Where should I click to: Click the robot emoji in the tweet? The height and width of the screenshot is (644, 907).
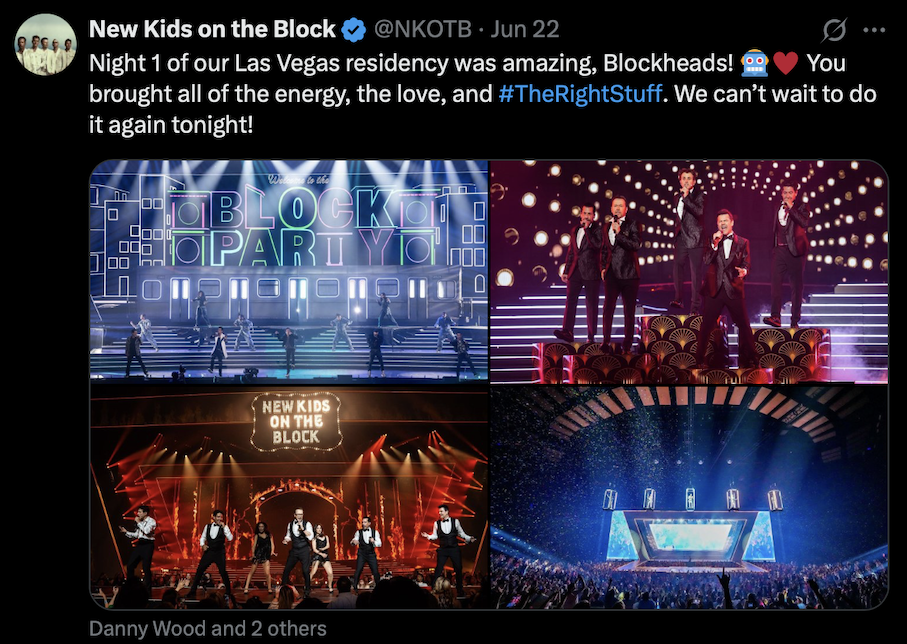pos(753,64)
